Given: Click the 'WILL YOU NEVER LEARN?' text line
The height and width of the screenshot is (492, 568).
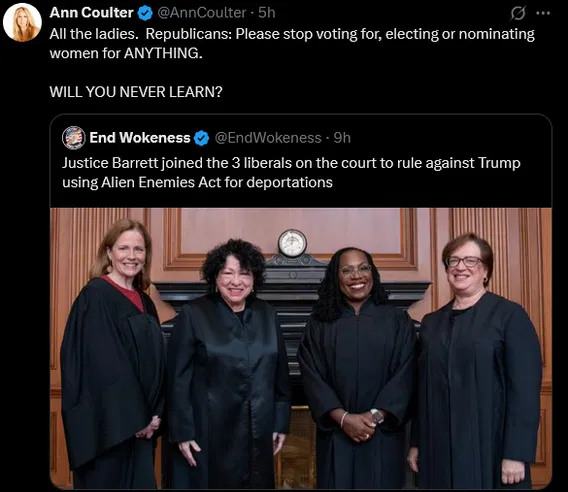Looking at the screenshot, I should coord(136,92).
